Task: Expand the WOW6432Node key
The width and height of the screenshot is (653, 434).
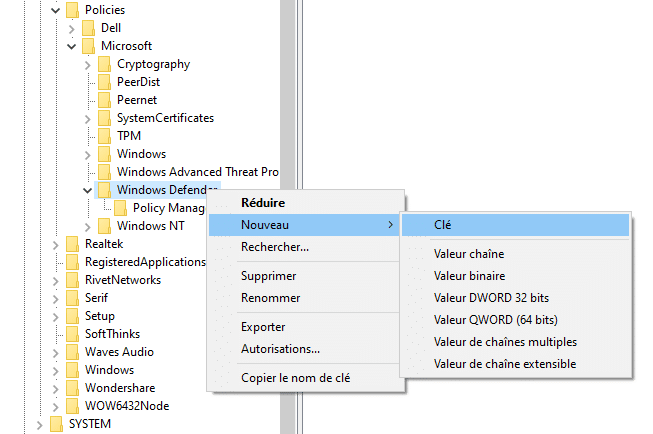Action: click(x=55, y=407)
